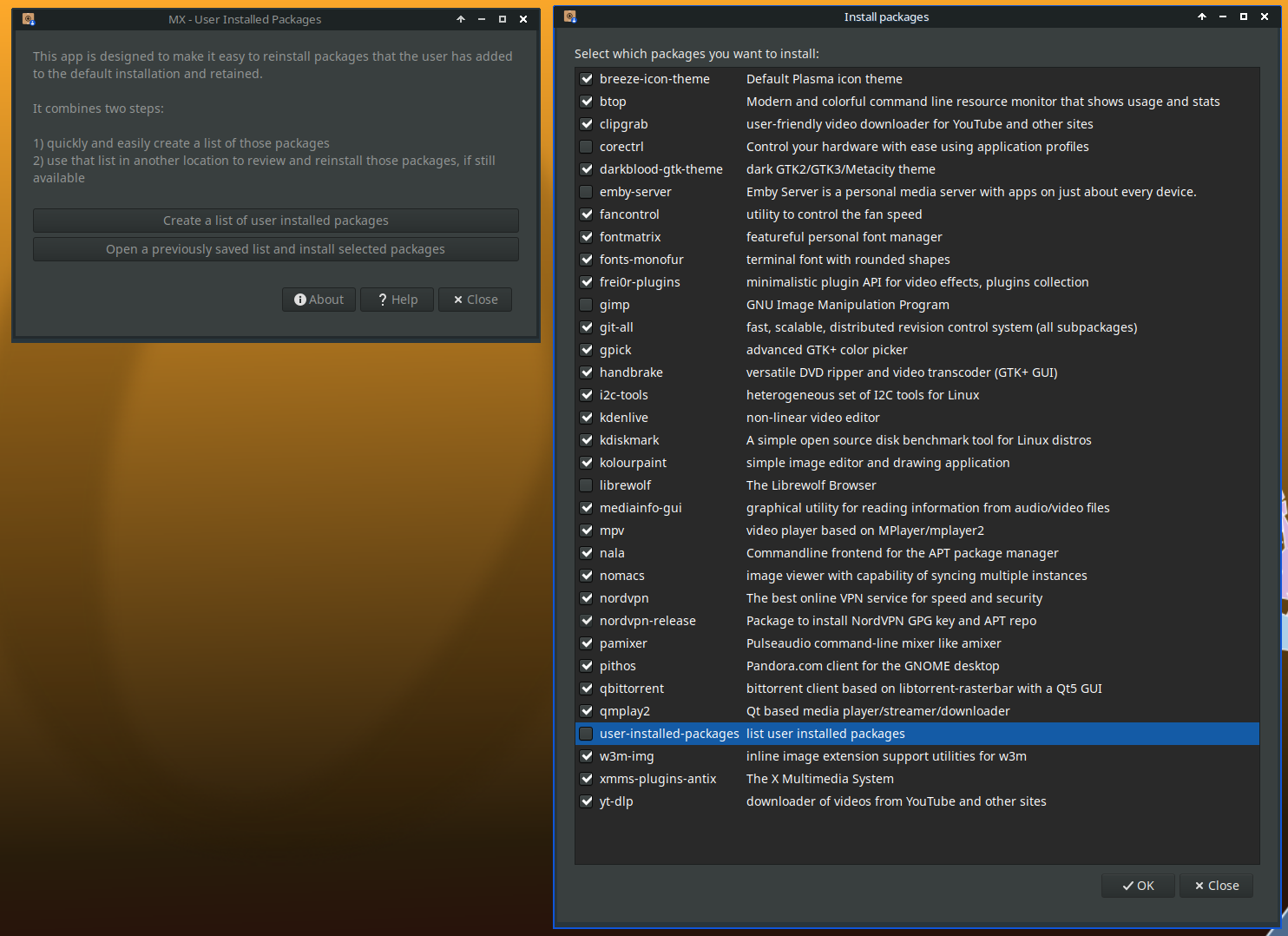1288x936 pixels.
Task: Maximize the Install packages window
Action: pos(1244,16)
